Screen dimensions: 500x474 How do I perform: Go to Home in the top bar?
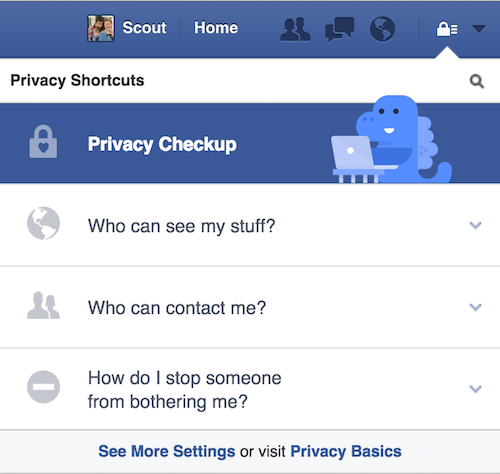click(x=216, y=28)
